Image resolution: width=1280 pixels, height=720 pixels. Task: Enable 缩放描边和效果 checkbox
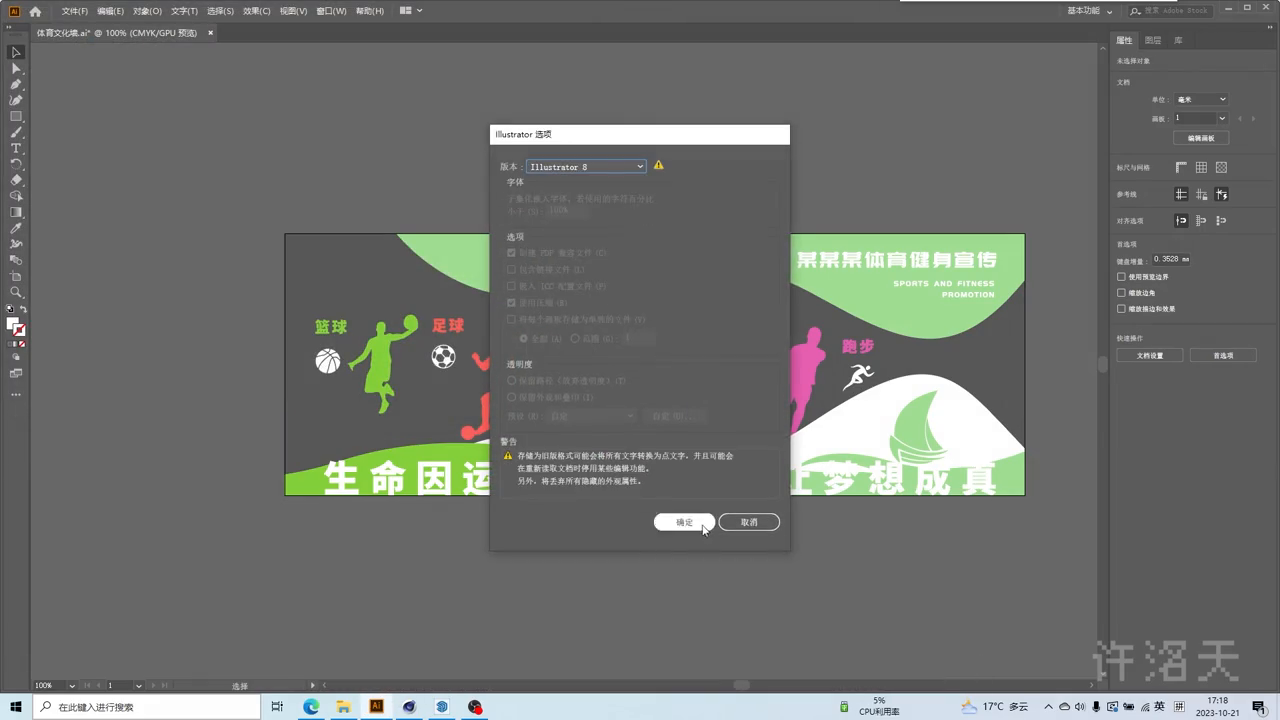point(1121,309)
